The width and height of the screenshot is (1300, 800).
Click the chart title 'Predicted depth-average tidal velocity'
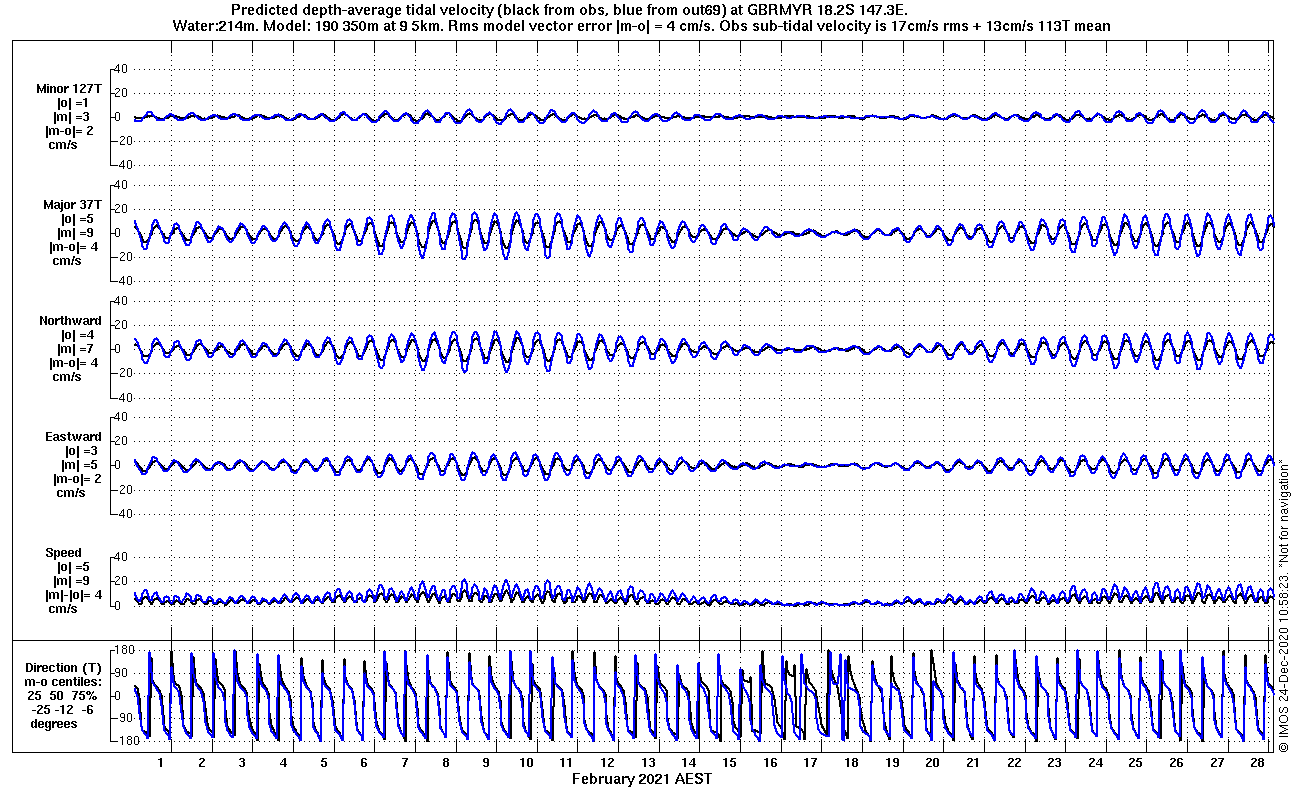click(x=360, y=11)
